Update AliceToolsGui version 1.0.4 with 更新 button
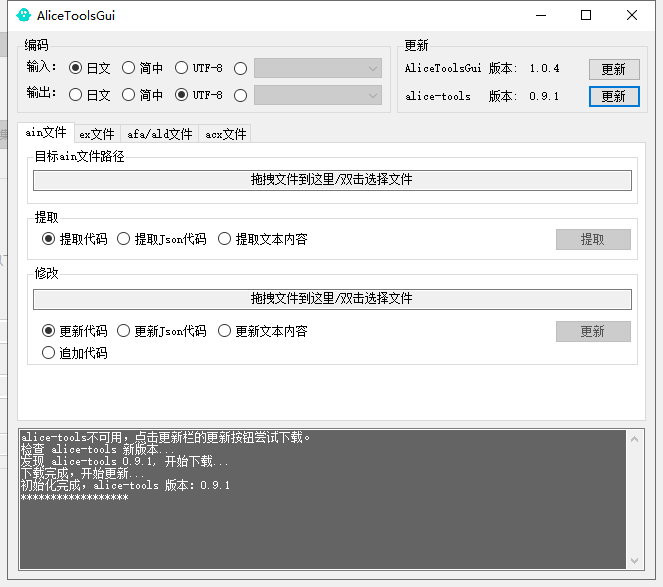 (x=614, y=69)
